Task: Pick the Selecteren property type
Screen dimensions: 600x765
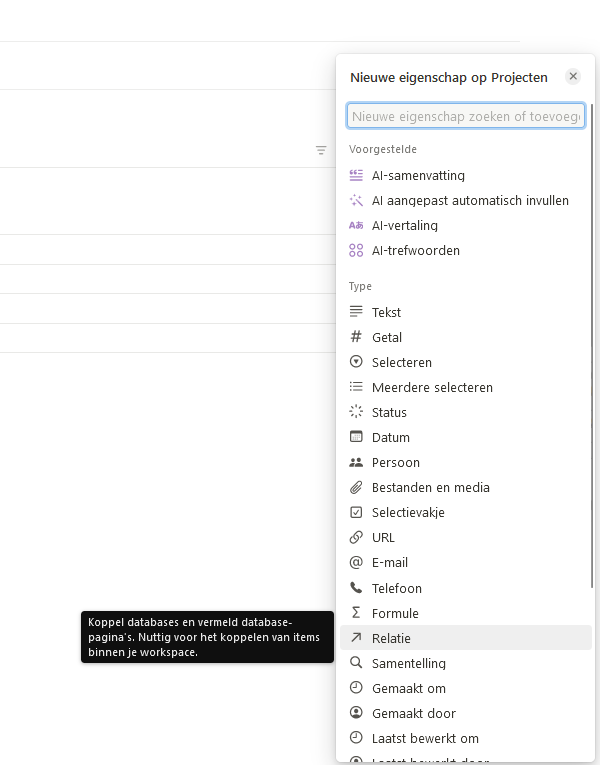Action: pyautogui.click(x=466, y=362)
